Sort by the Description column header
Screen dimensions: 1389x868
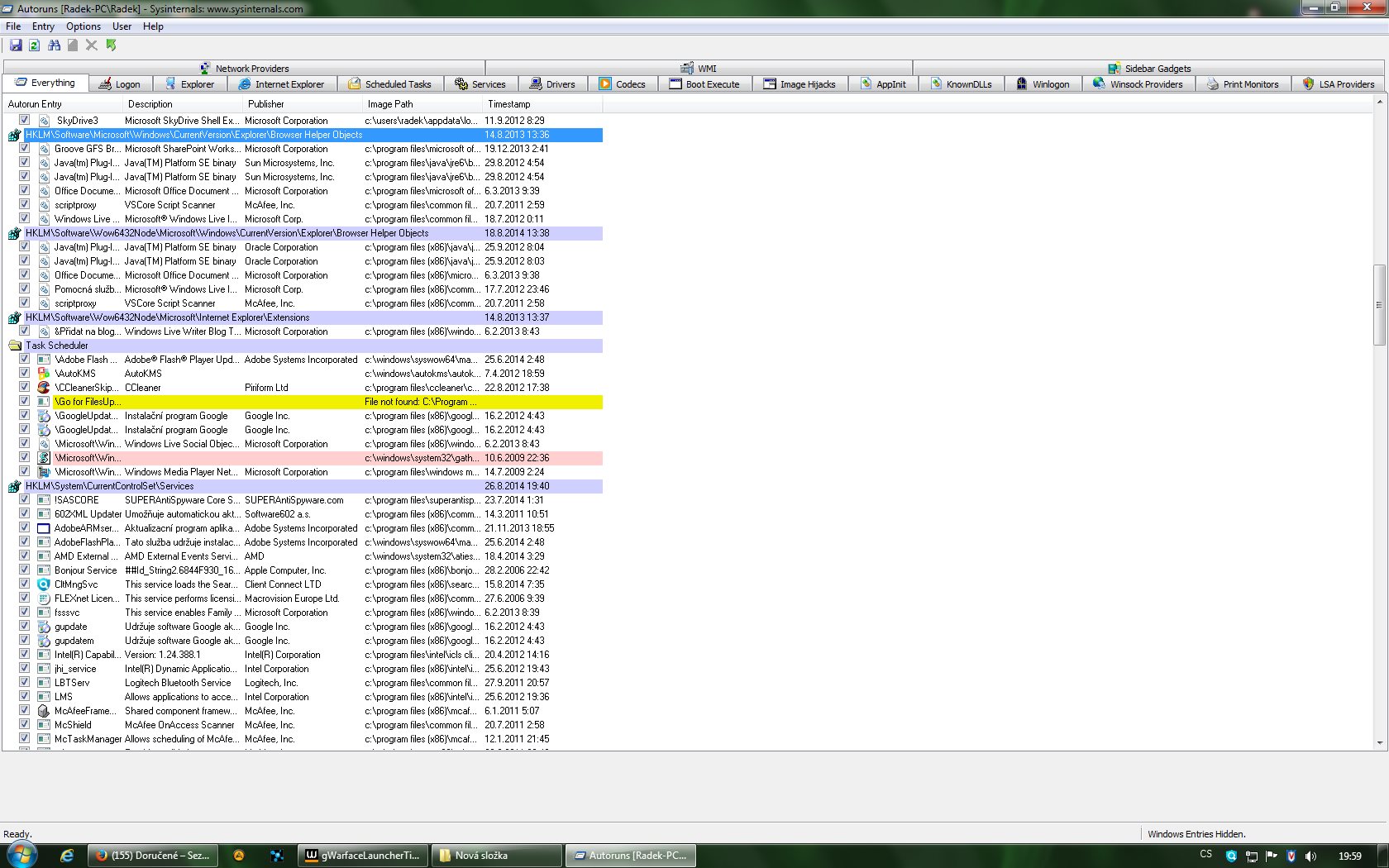click(x=183, y=104)
